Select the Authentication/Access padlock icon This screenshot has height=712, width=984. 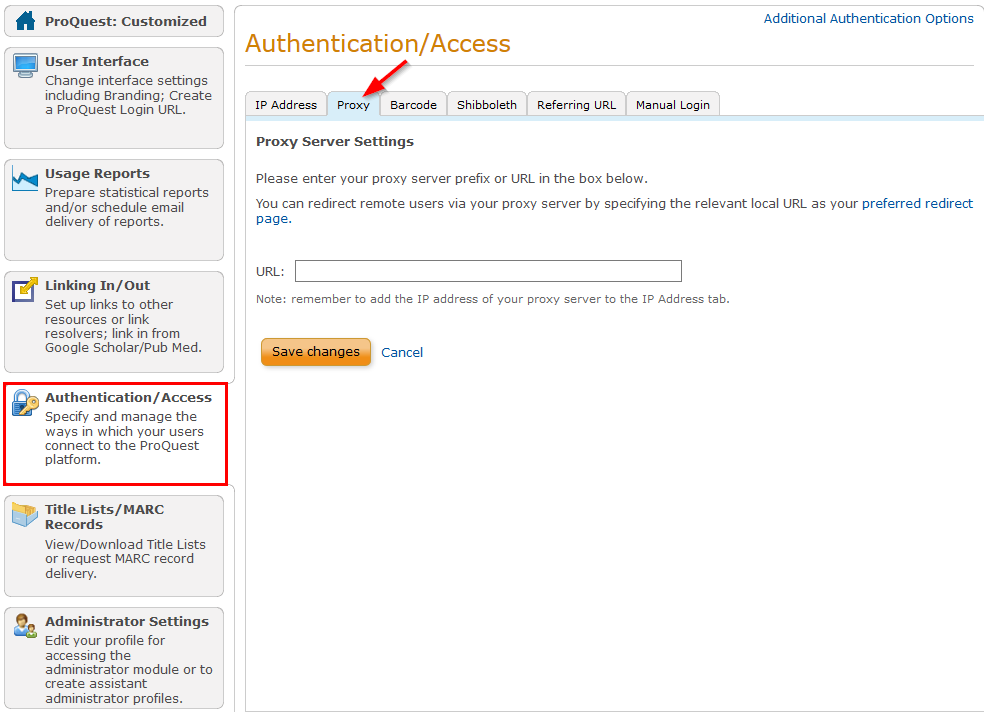pos(24,403)
